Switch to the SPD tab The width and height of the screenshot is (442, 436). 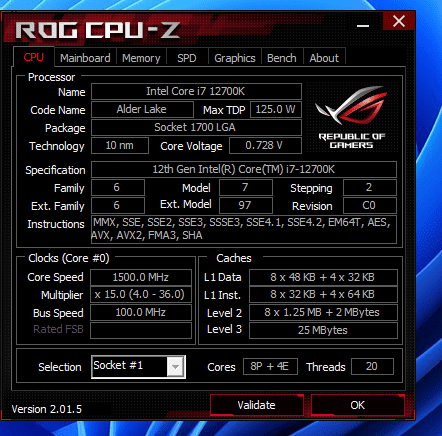pyautogui.click(x=187, y=58)
